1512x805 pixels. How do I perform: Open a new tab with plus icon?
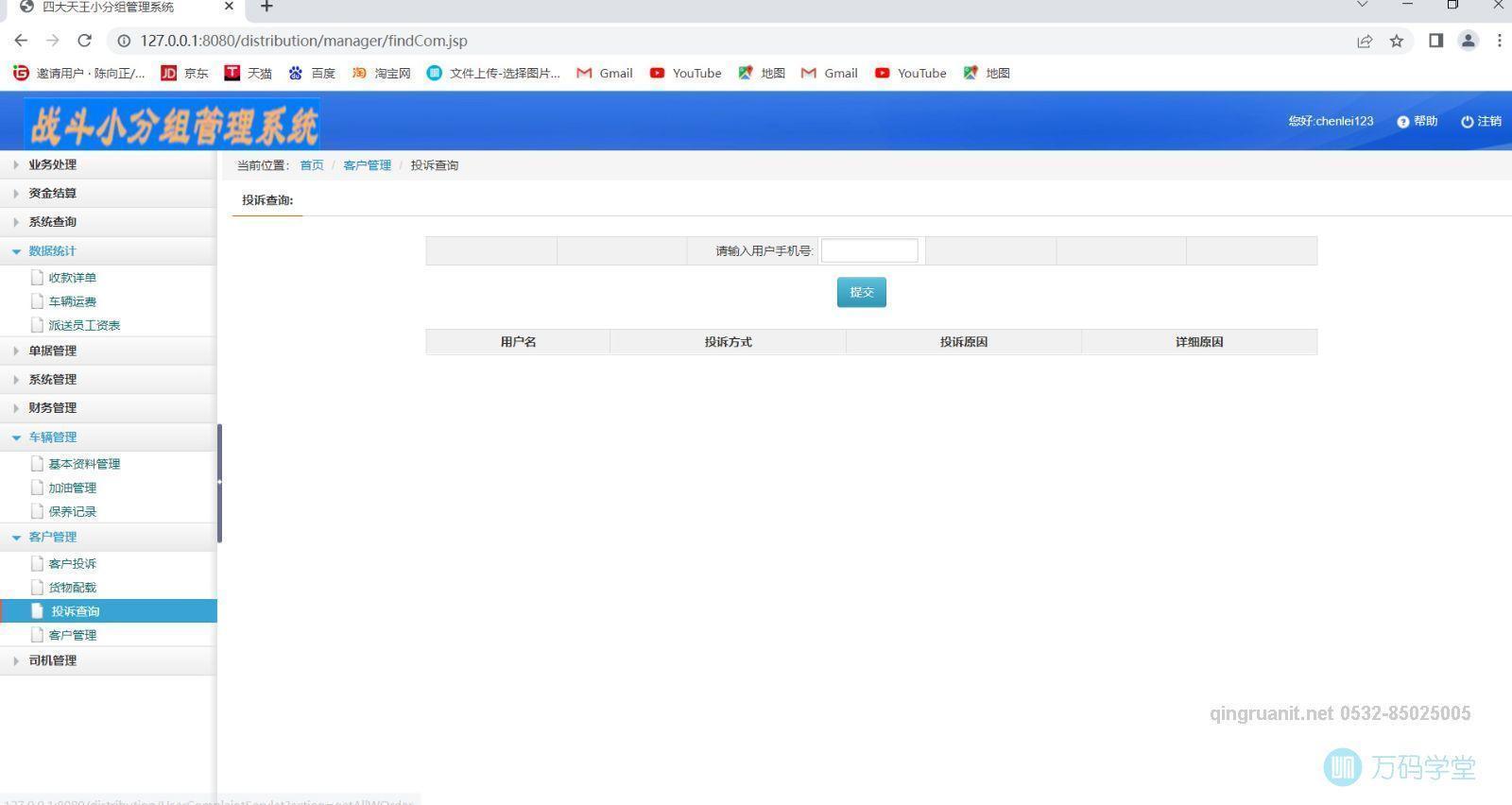coord(266,7)
